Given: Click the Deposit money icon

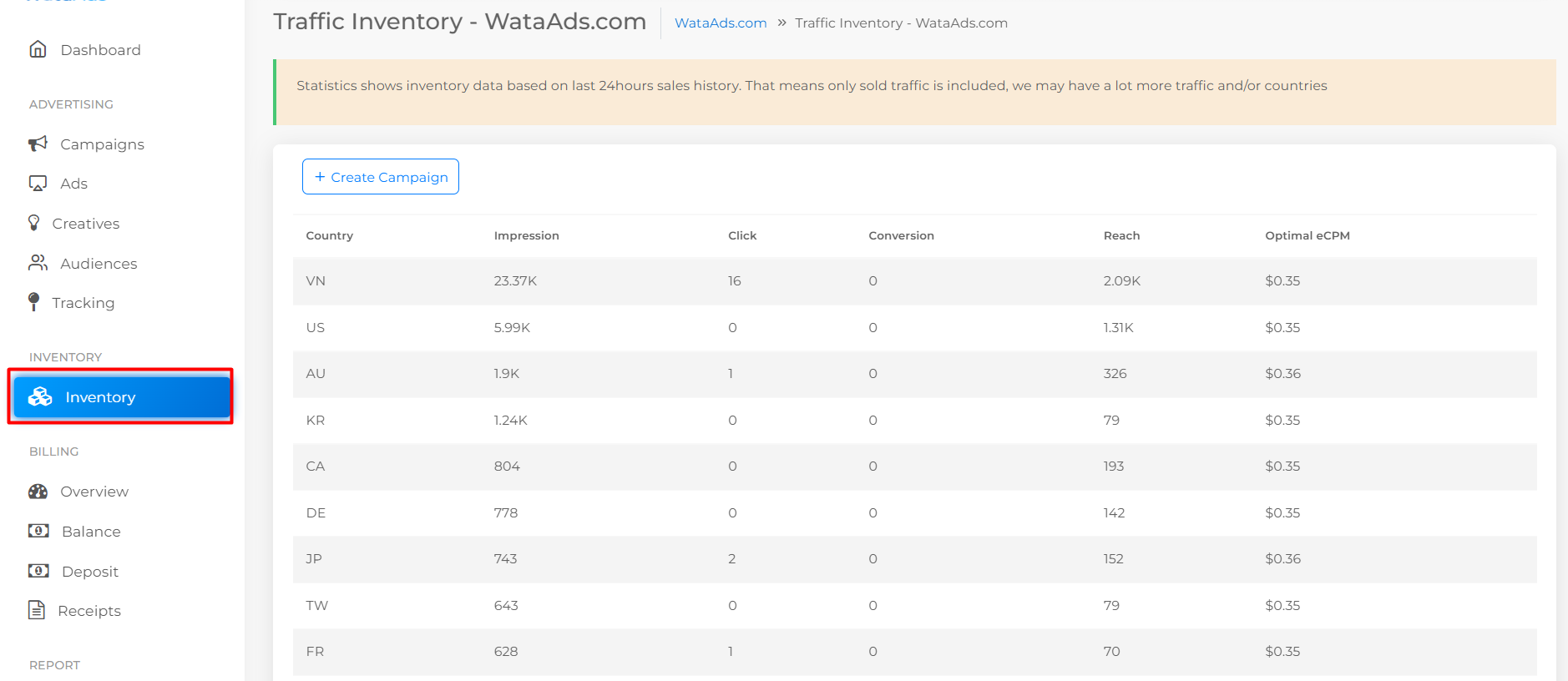Looking at the screenshot, I should [x=38, y=571].
